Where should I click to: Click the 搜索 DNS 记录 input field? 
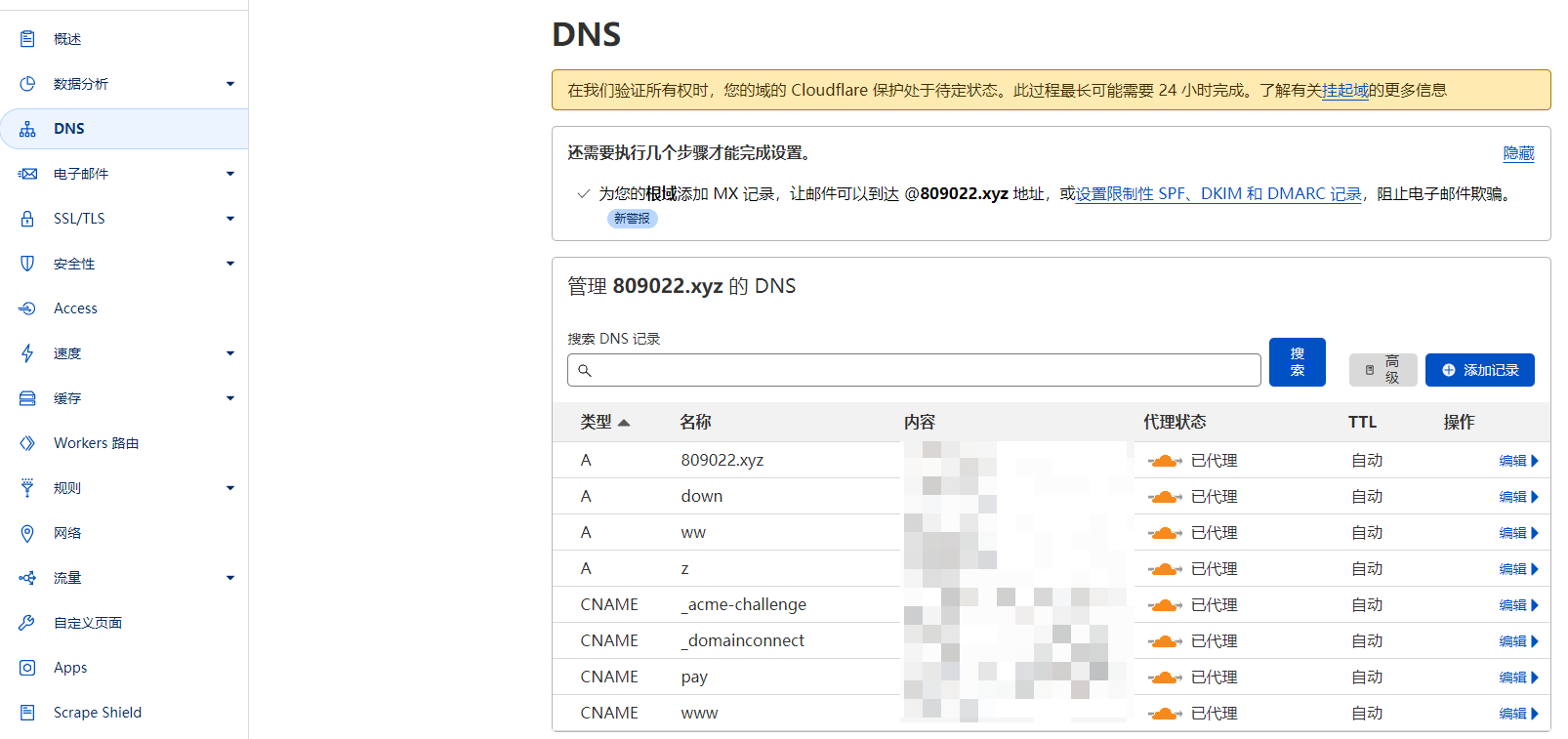(914, 370)
